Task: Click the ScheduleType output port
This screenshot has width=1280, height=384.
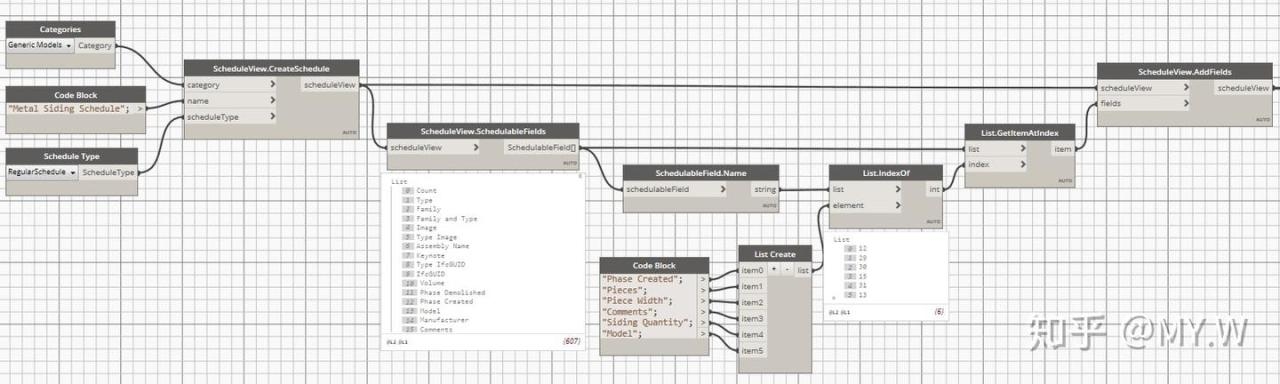Action: tap(108, 172)
